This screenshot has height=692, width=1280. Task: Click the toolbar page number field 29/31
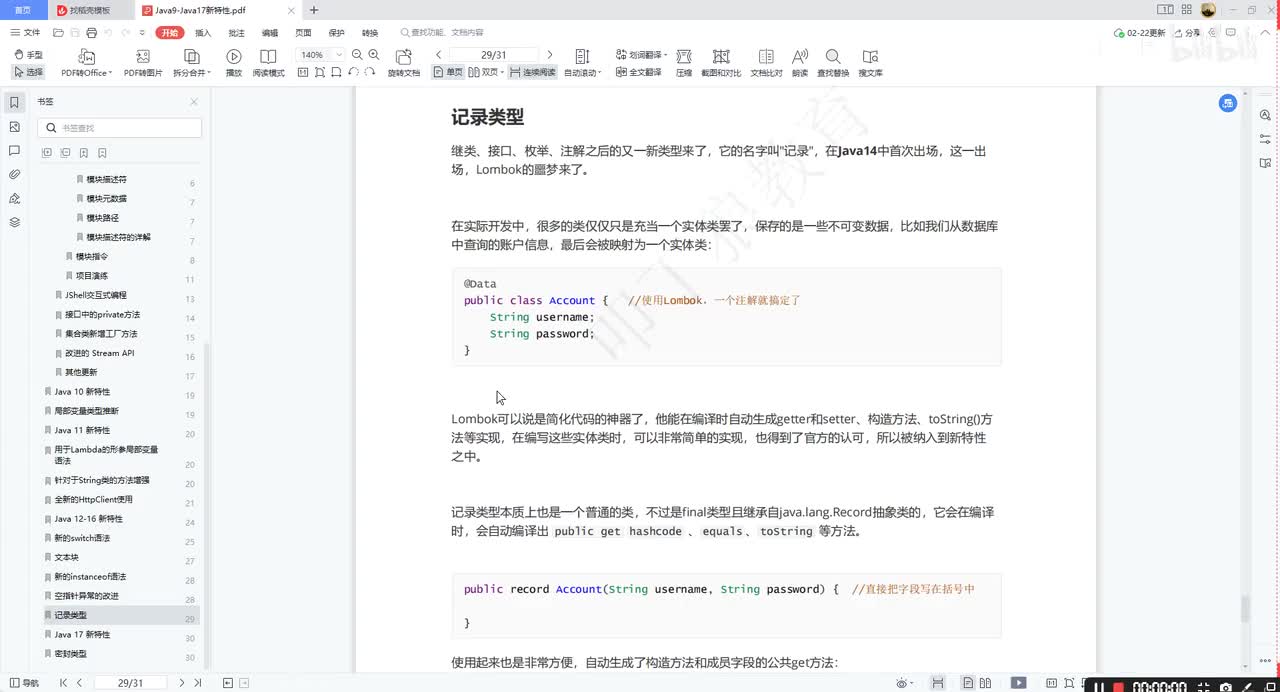coord(494,54)
